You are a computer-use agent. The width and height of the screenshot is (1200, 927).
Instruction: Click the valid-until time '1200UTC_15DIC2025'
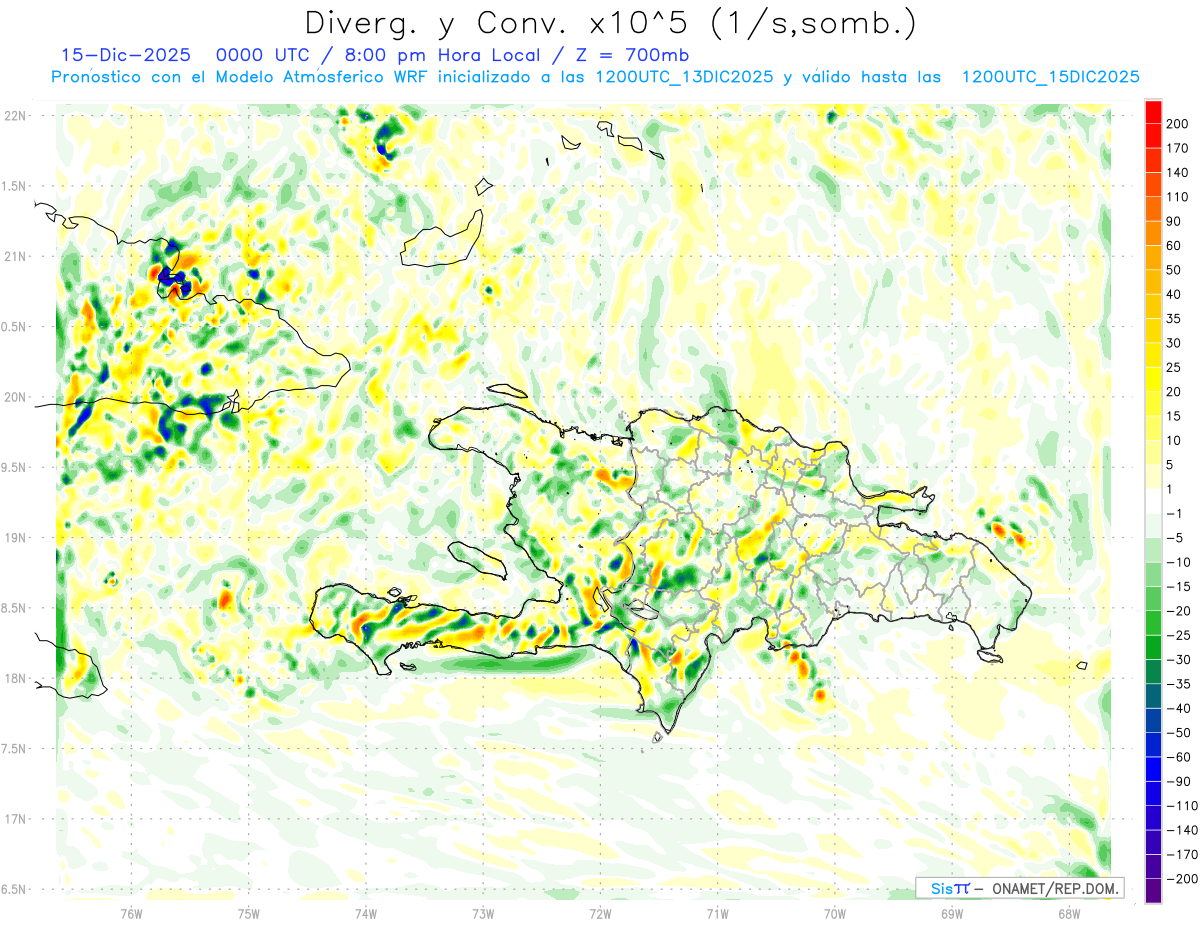tap(1050, 76)
